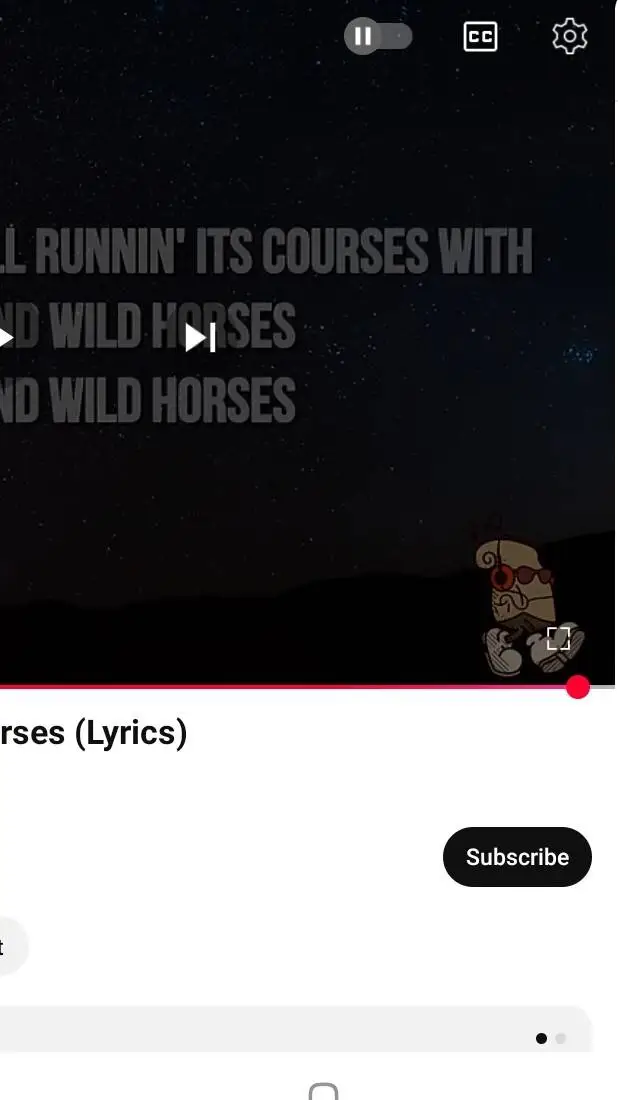Tap the play triangle at the left edge

[x=6, y=338]
